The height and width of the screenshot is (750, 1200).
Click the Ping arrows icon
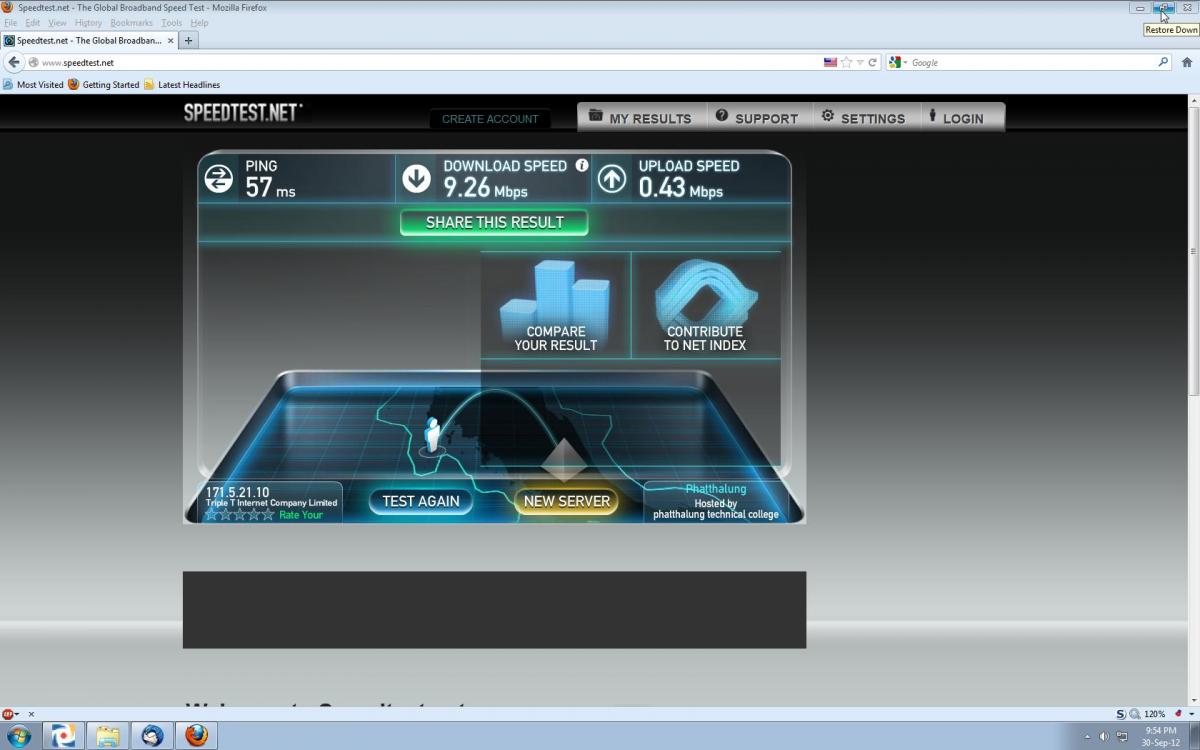(218, 179)
